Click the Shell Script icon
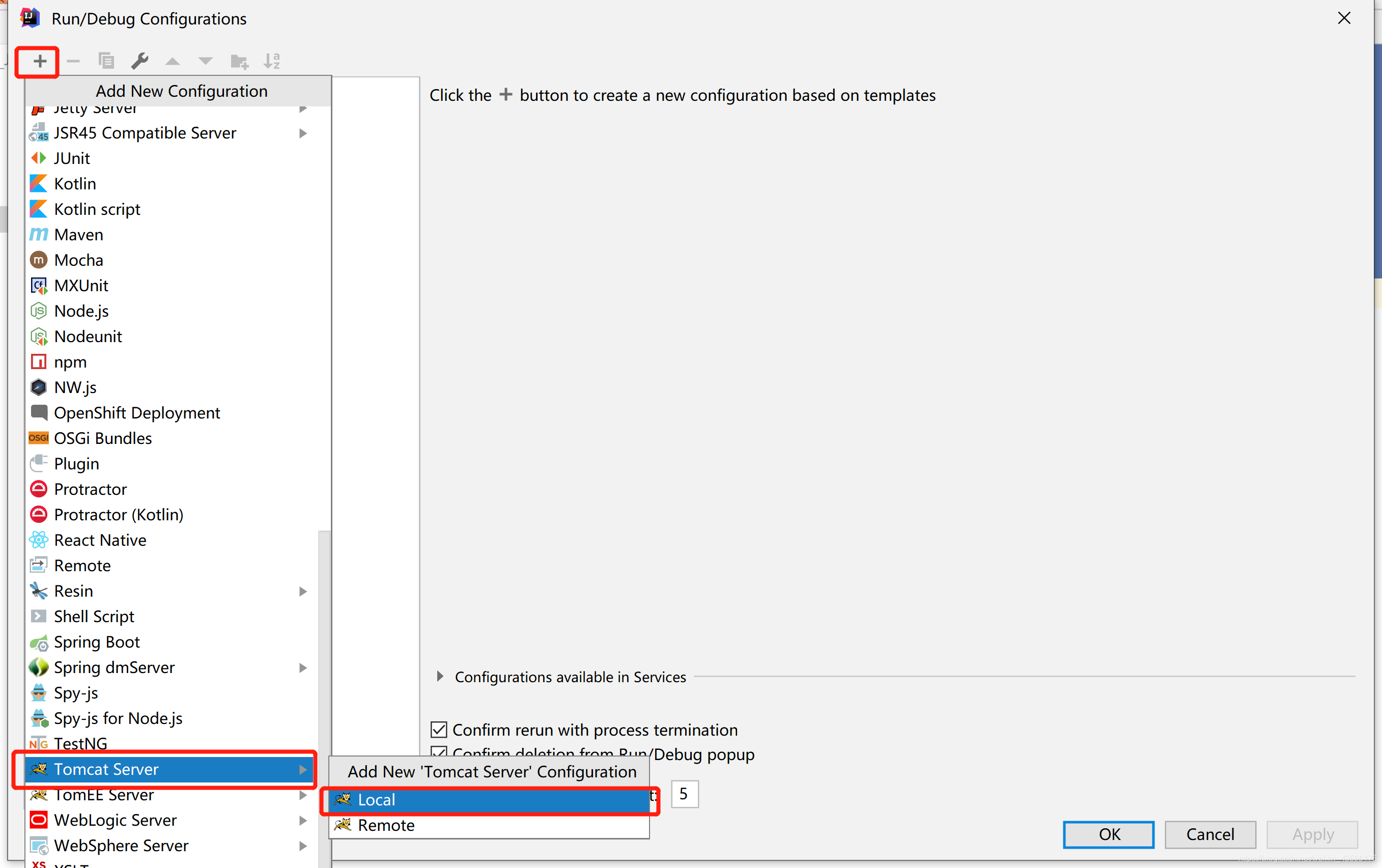 pos(39,616)
